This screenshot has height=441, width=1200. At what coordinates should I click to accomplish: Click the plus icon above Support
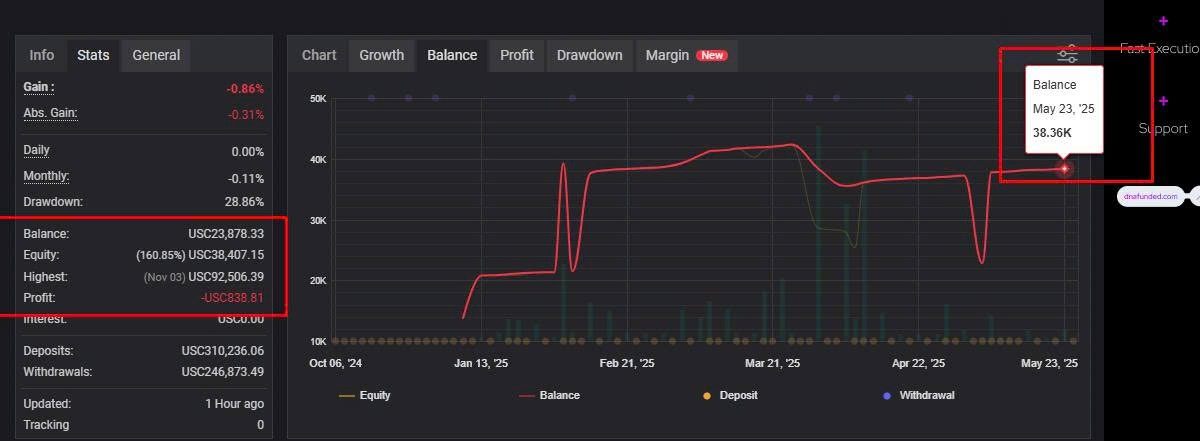tap(1163, 101)
